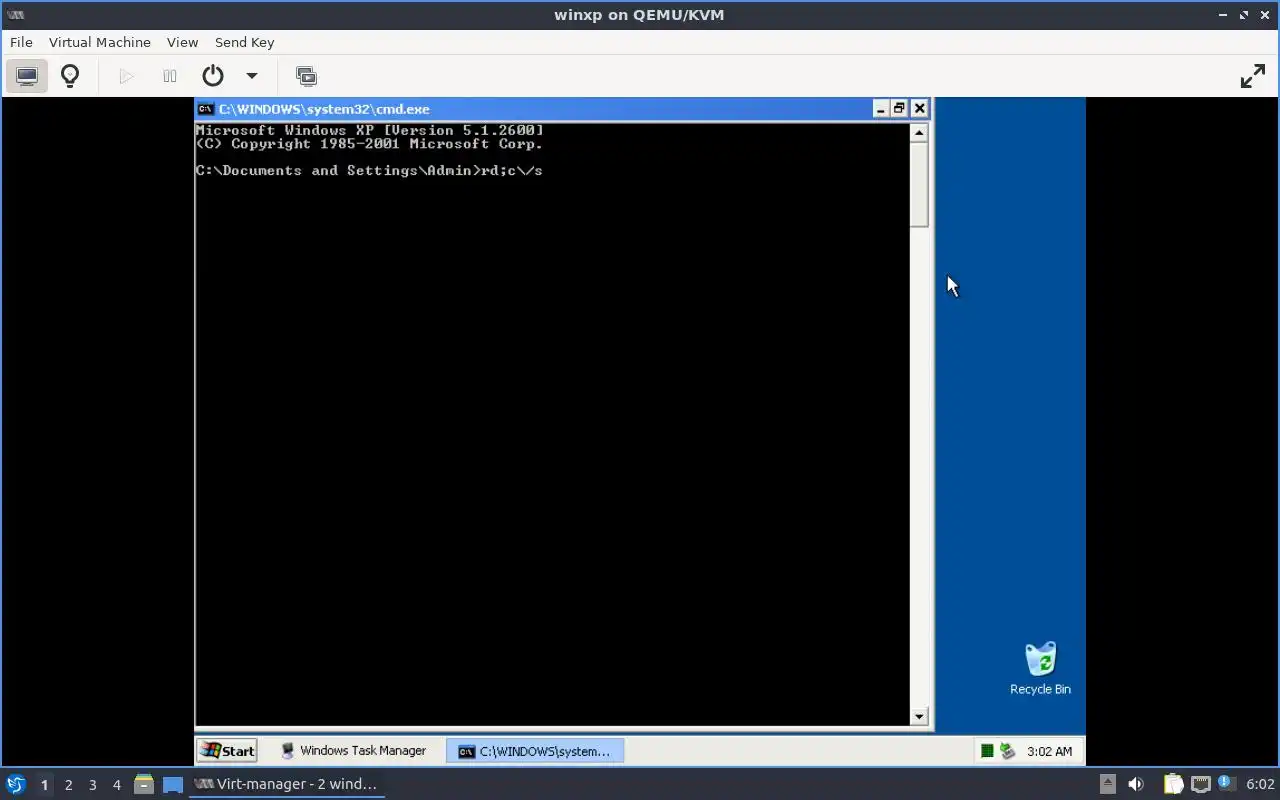Click the XP network tray icon

tap(1008, 751)
